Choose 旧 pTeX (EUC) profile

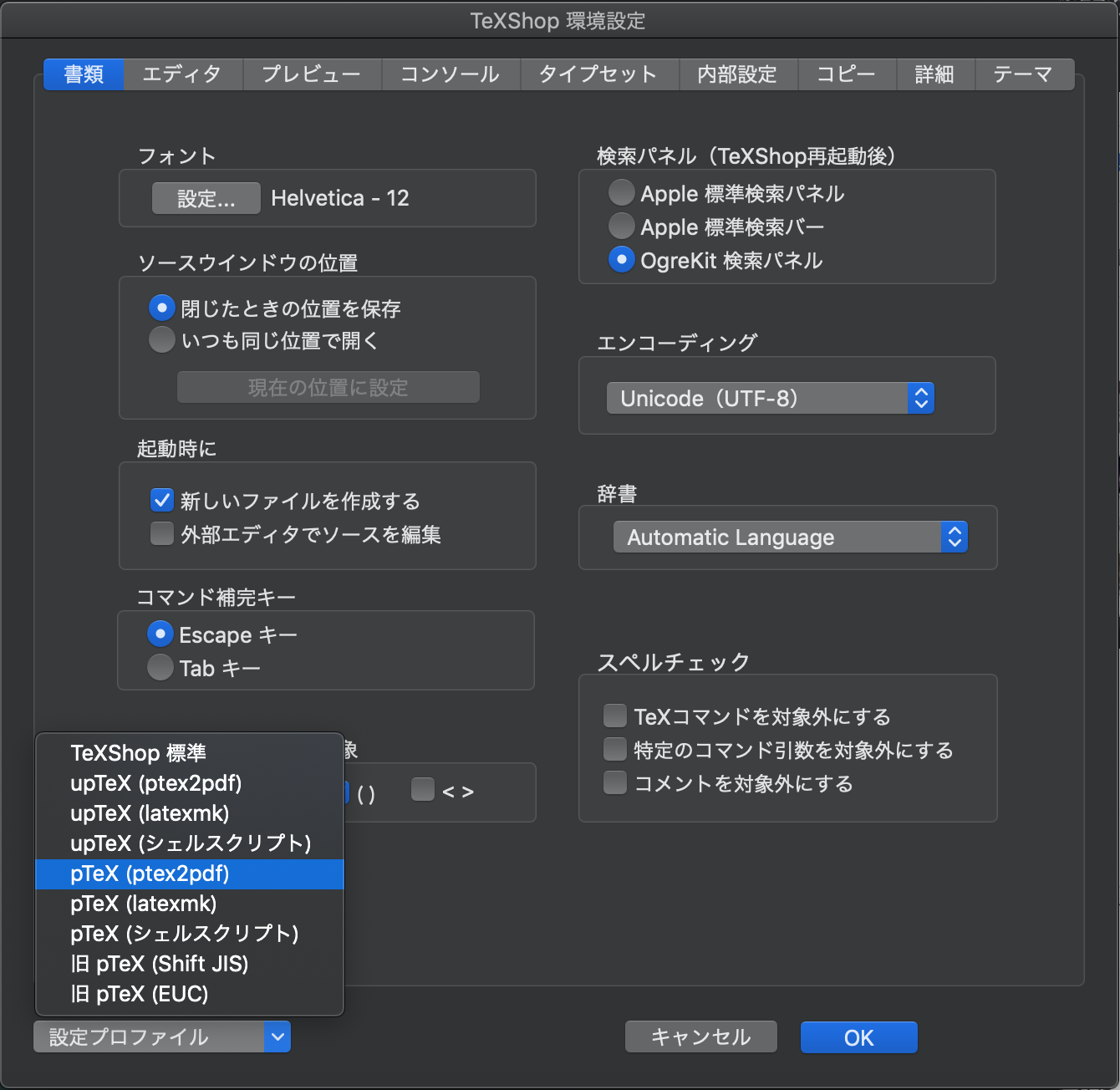190,994
